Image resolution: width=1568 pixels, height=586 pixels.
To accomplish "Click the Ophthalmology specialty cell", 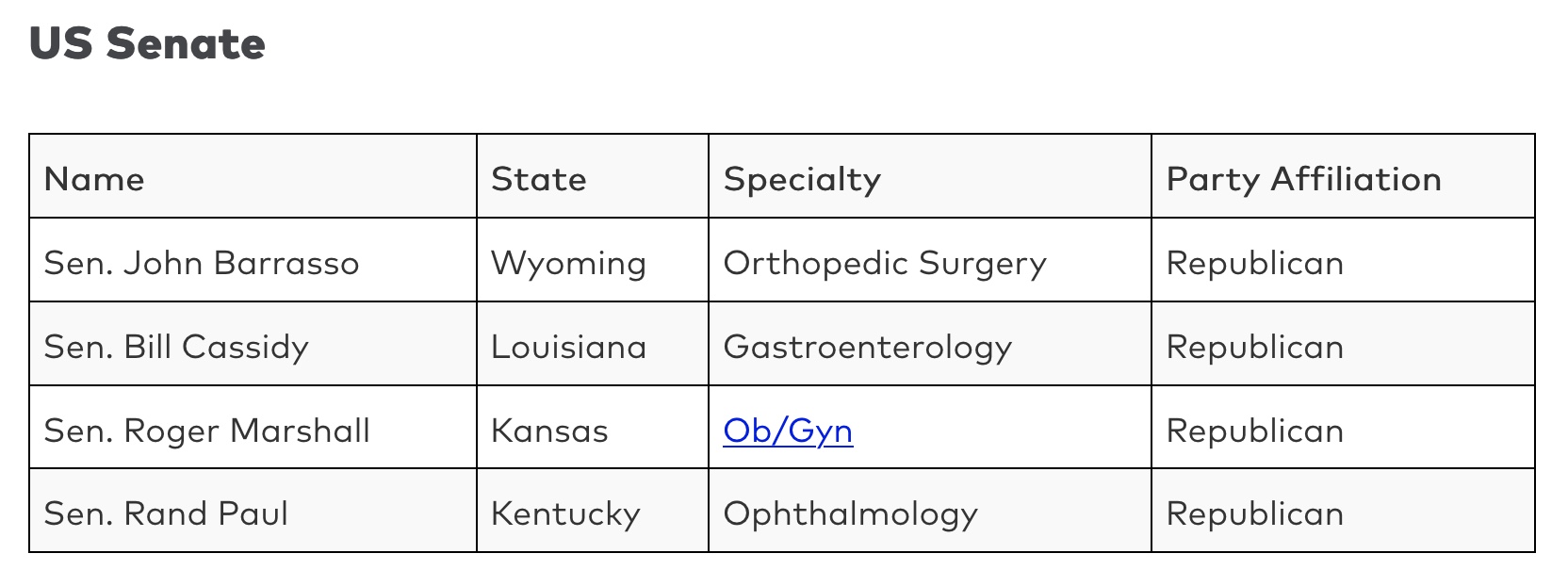I will 851,513.
